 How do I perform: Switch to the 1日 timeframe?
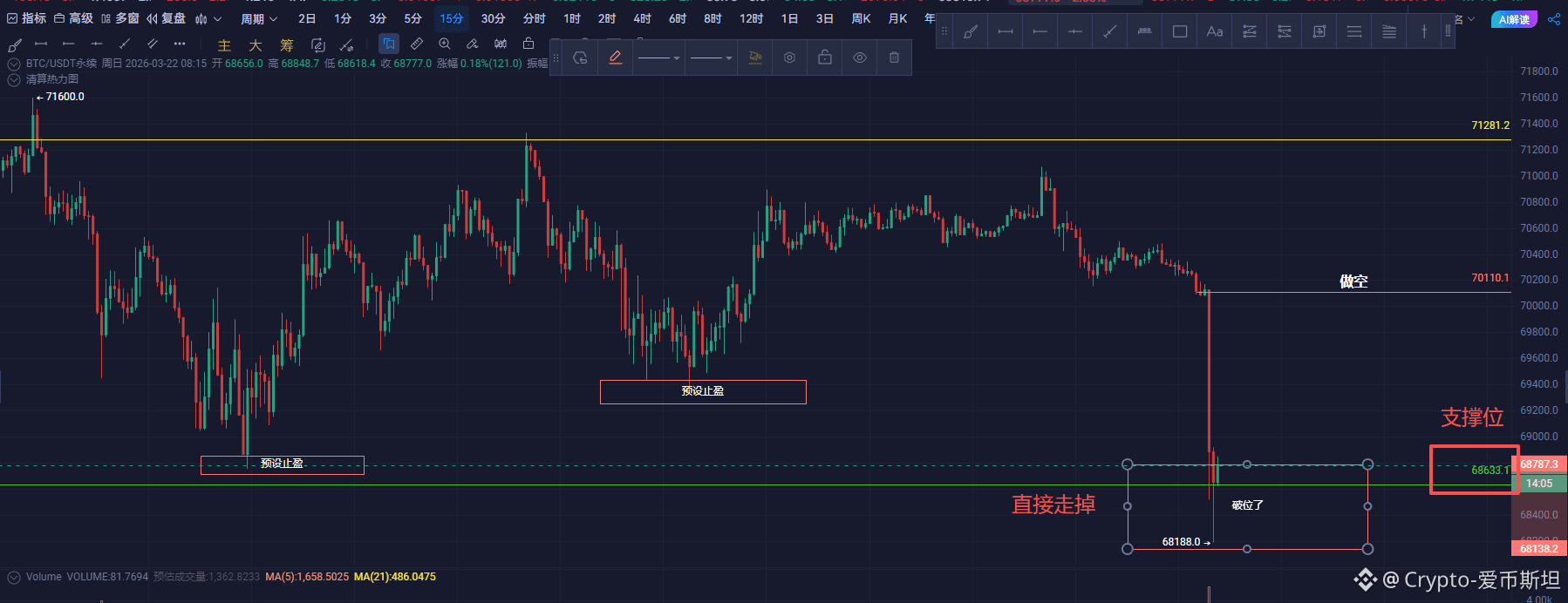tap(789, 18)
